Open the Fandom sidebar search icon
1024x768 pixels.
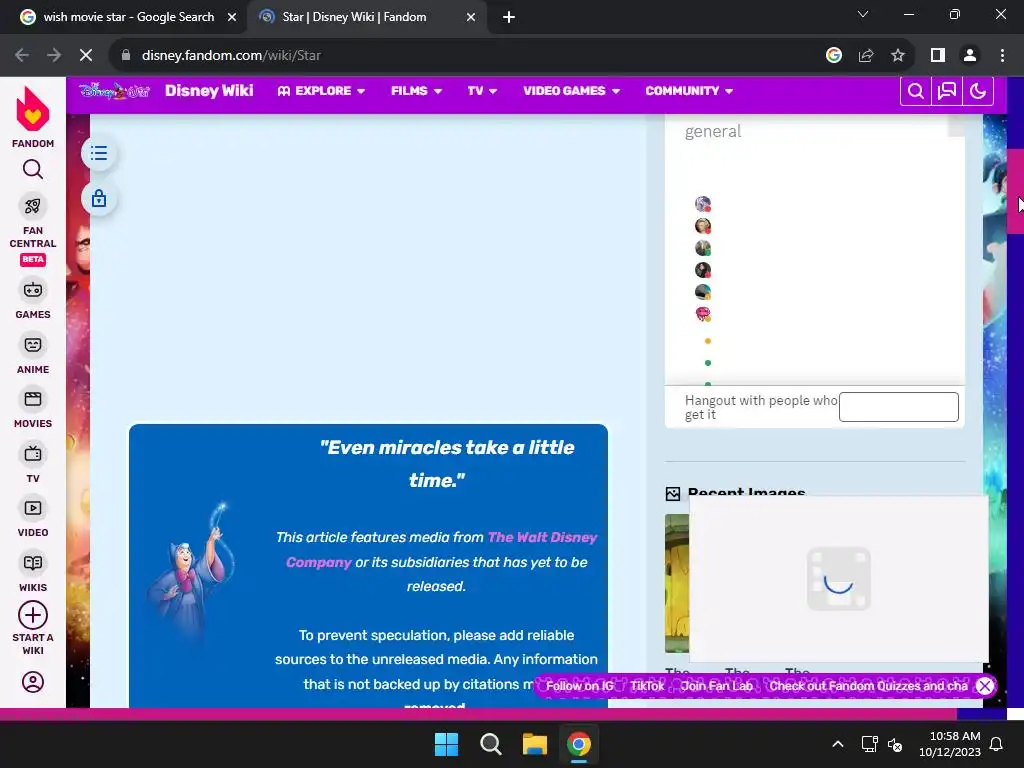tap(33, 170)
